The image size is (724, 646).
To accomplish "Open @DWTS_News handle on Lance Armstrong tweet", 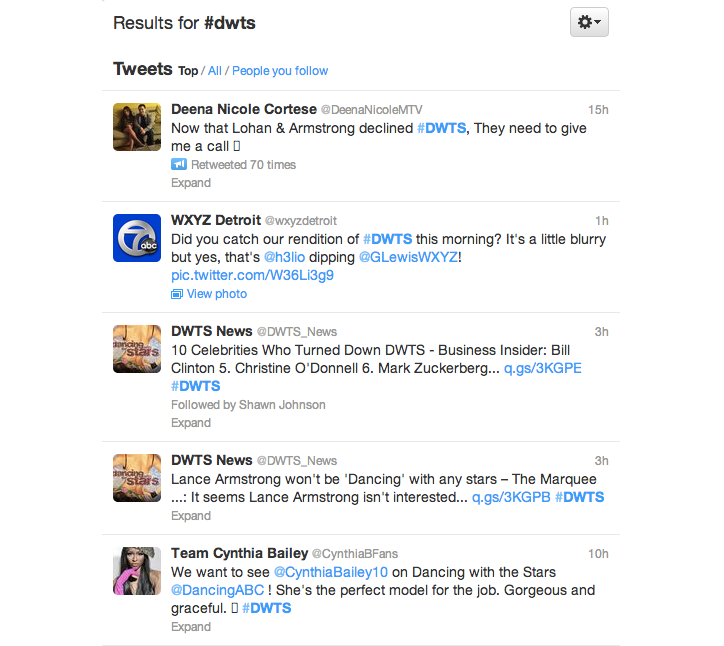I will 296,461.
